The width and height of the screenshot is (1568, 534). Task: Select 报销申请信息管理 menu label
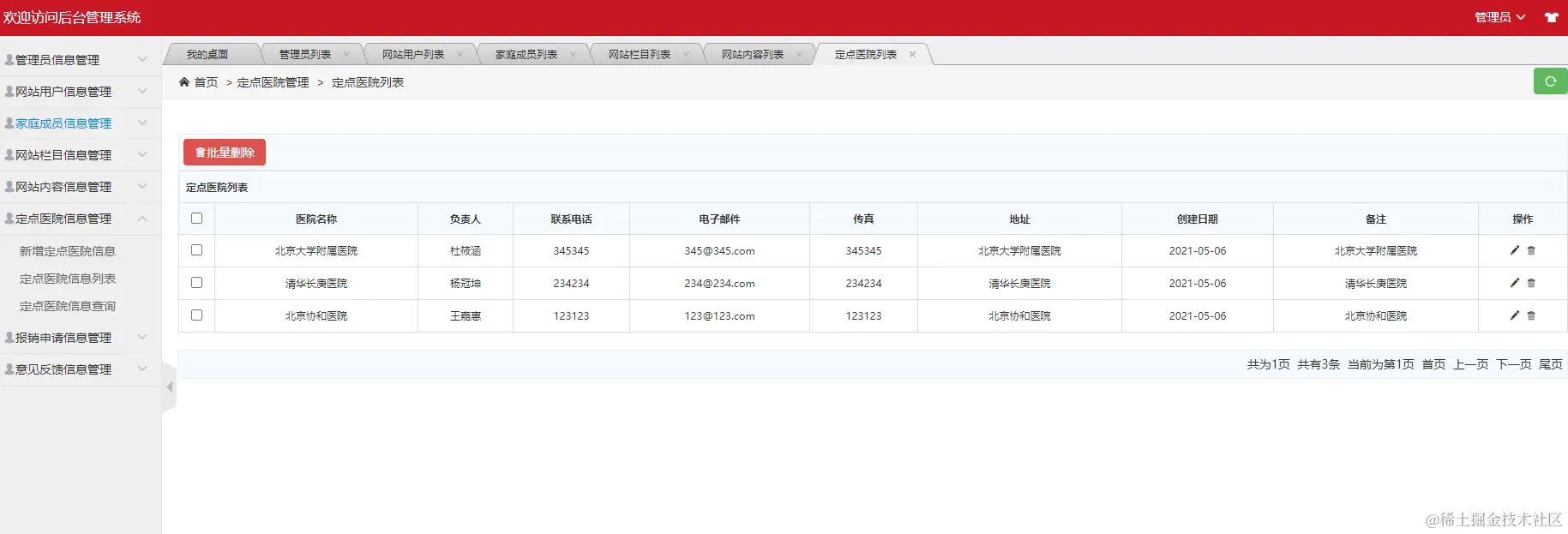[x=63, y=338]
